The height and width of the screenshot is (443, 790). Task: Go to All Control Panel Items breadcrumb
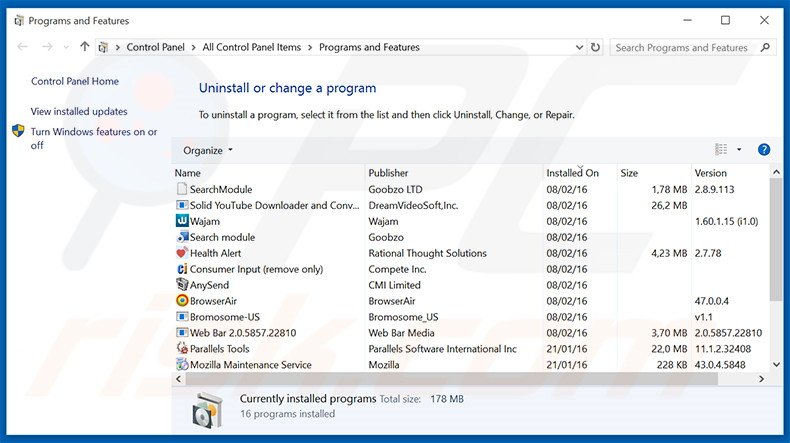click(x=251, y=47)
